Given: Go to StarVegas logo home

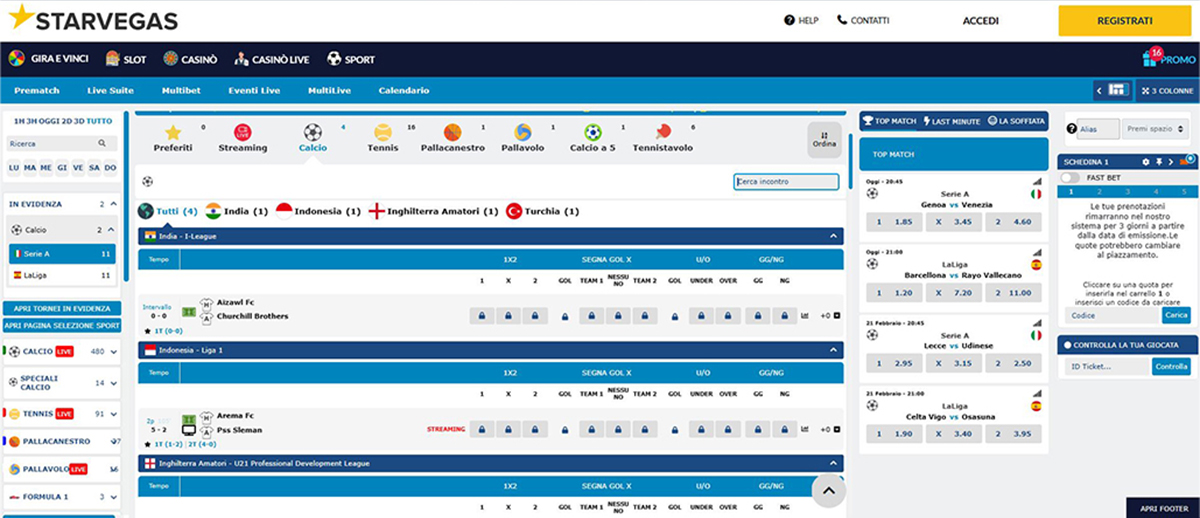Looking at the screenshot, I should pyautogui.click(x=93, y=20).
